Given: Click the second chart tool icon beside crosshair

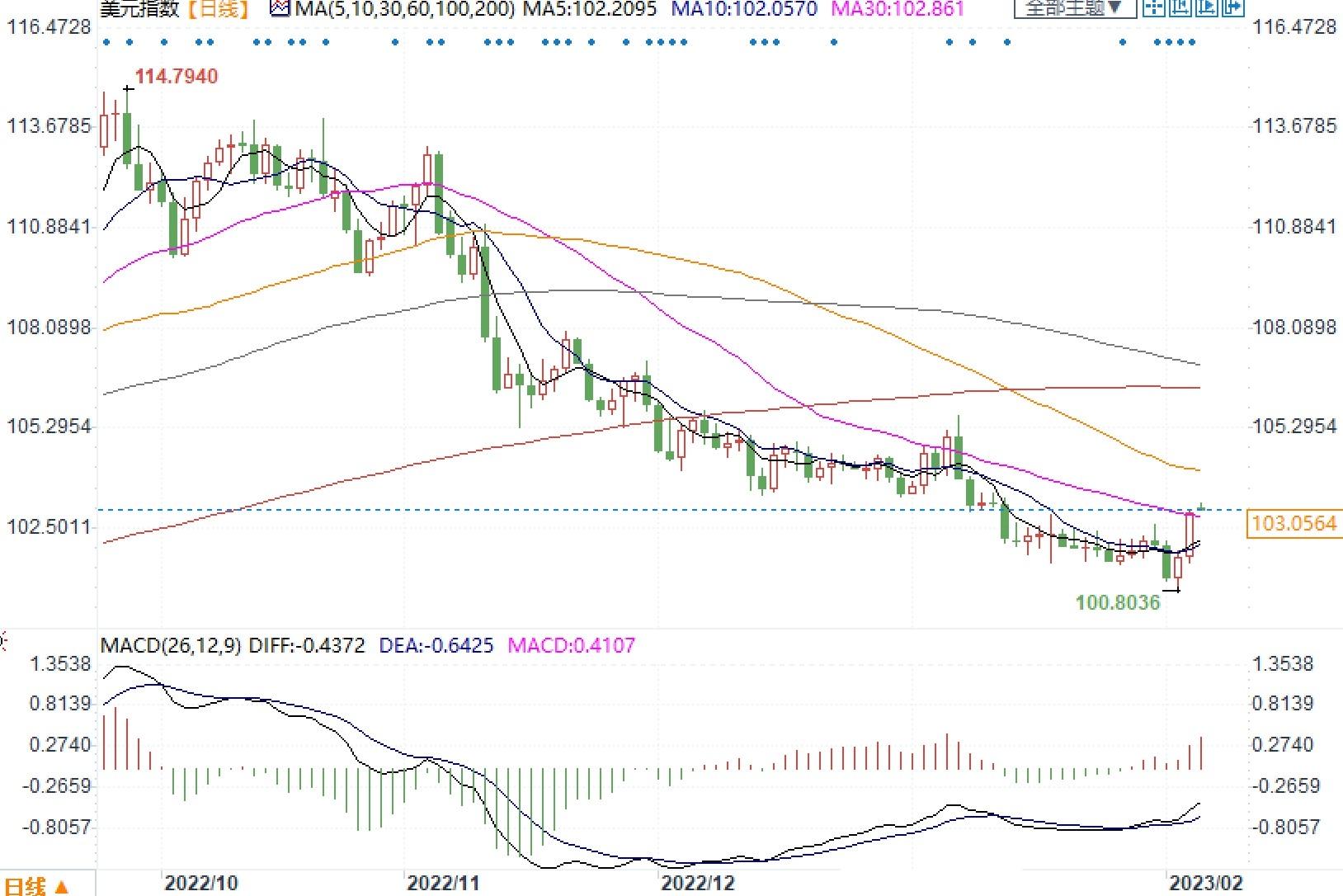Looking at the screenshot, I should coord(1181,9).
